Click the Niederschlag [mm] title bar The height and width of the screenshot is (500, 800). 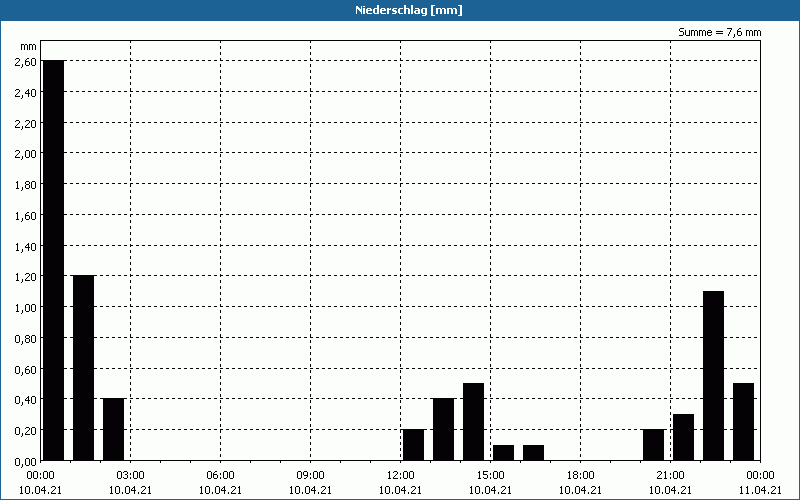coord(400,10)
